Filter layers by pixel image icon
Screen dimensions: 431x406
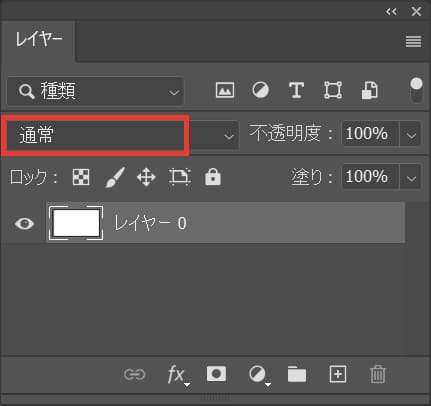[x=225, y=90]
